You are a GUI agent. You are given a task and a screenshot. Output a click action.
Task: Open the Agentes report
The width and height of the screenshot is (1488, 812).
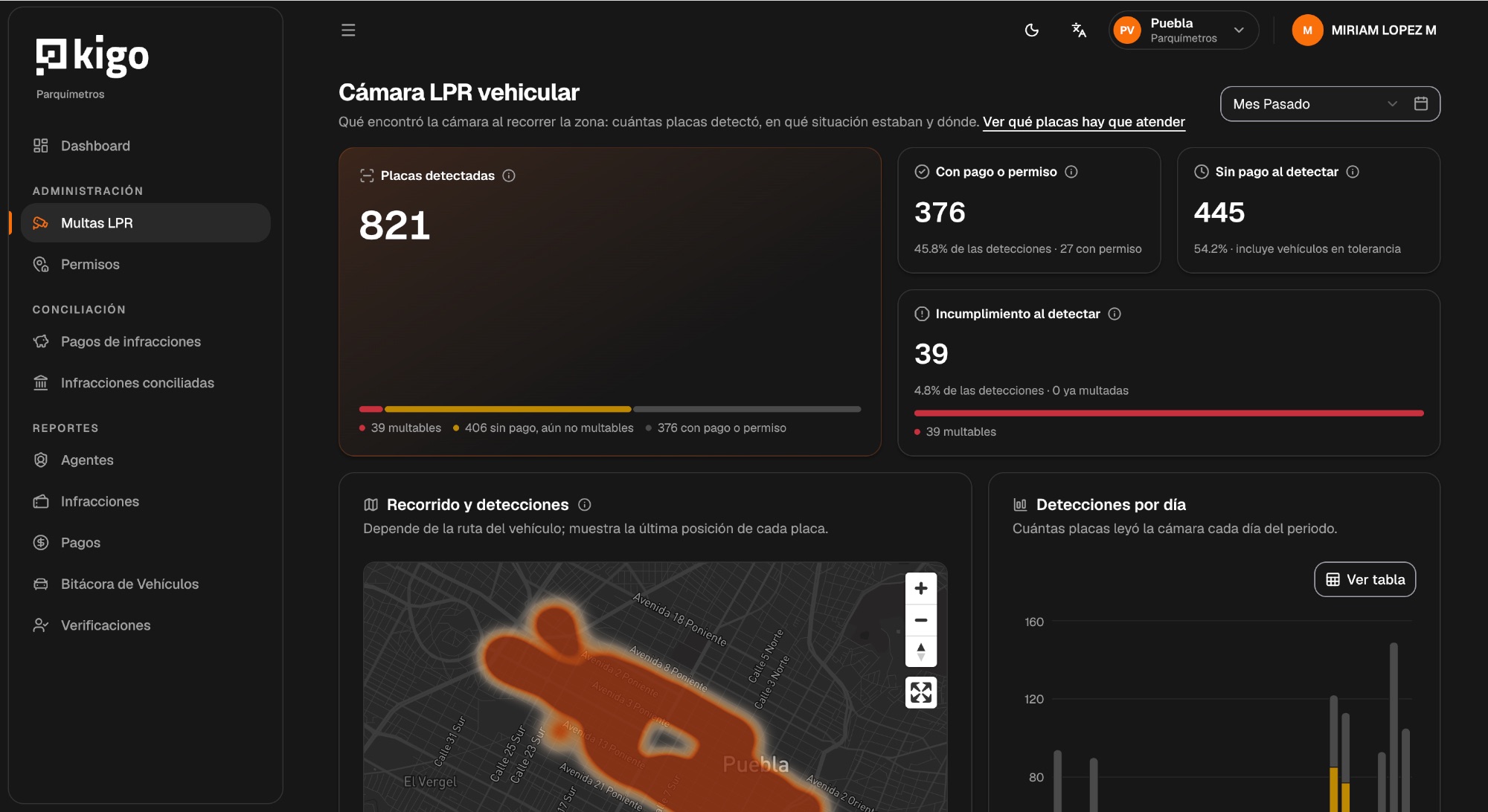146,460
